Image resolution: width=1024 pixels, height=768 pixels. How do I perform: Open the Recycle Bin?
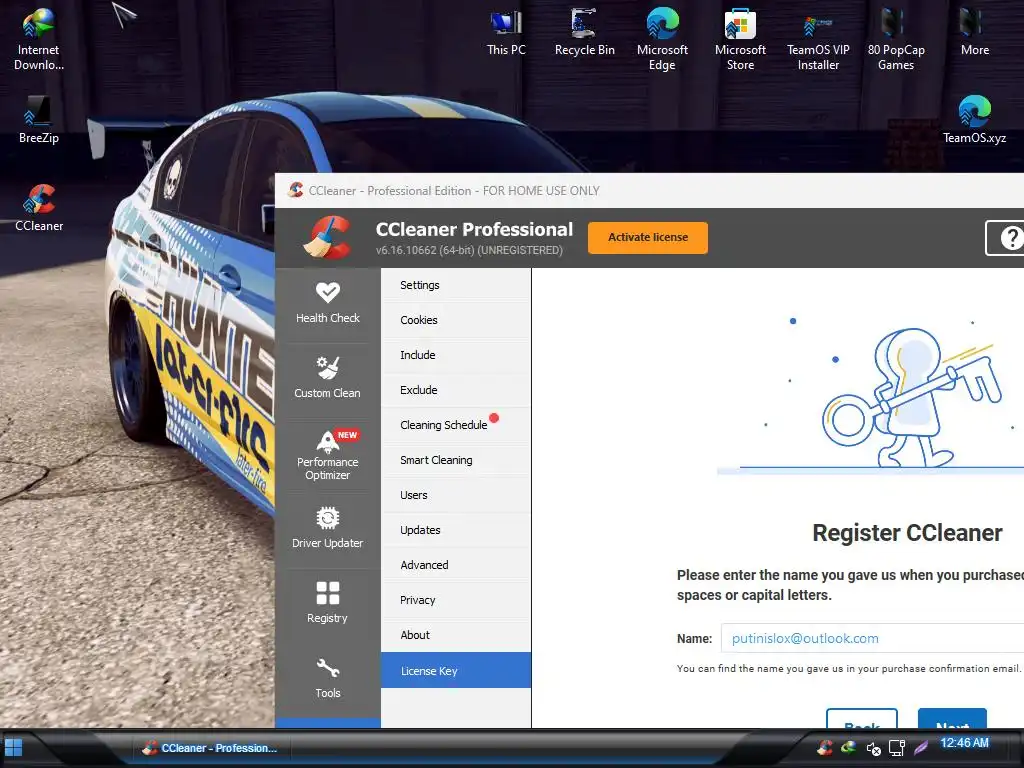click(584, 31)
